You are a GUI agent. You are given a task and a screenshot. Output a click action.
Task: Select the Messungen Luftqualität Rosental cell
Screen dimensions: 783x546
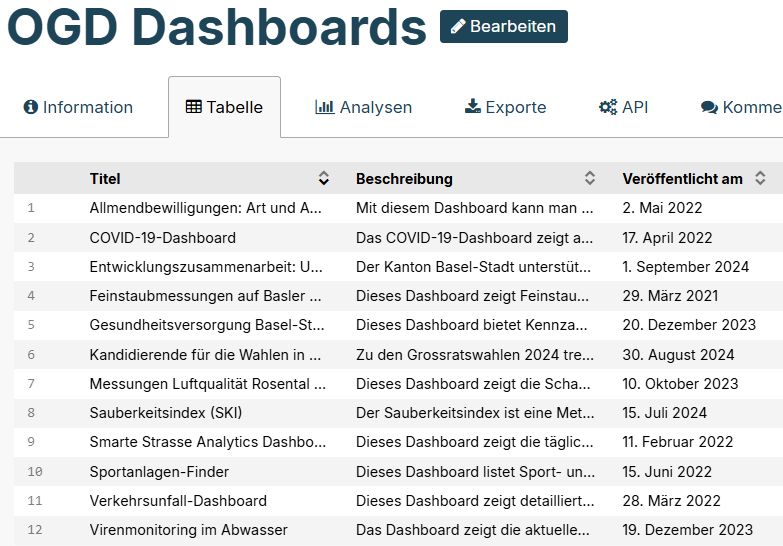click(208, 384)
